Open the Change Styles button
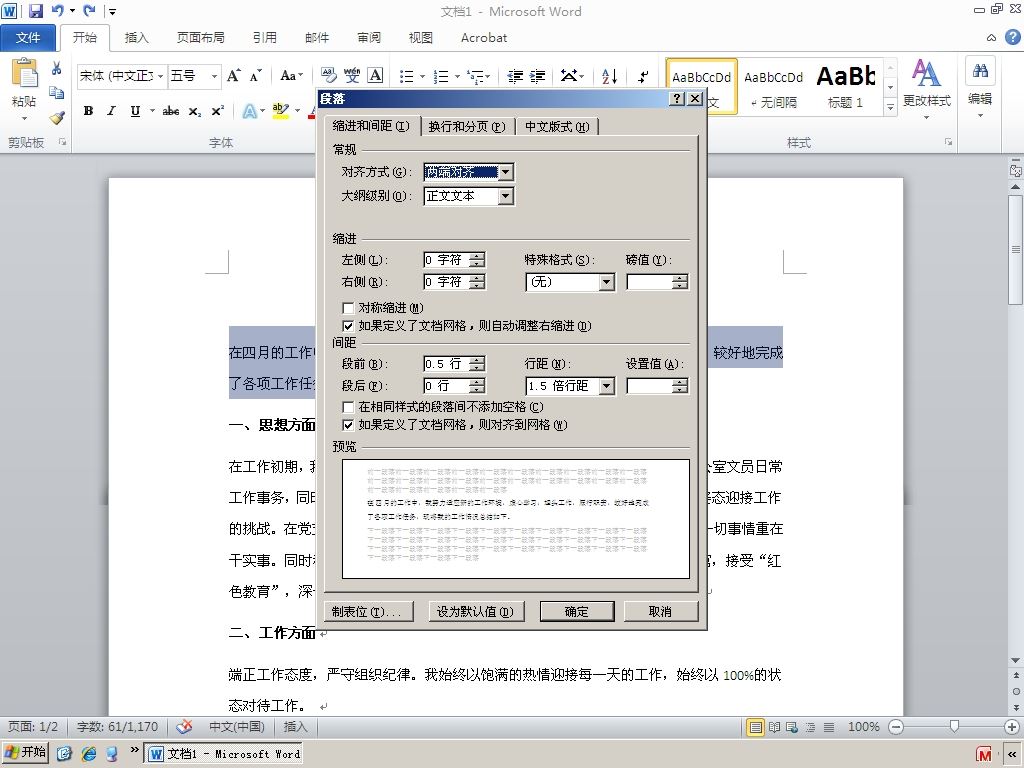 point(926,88)
